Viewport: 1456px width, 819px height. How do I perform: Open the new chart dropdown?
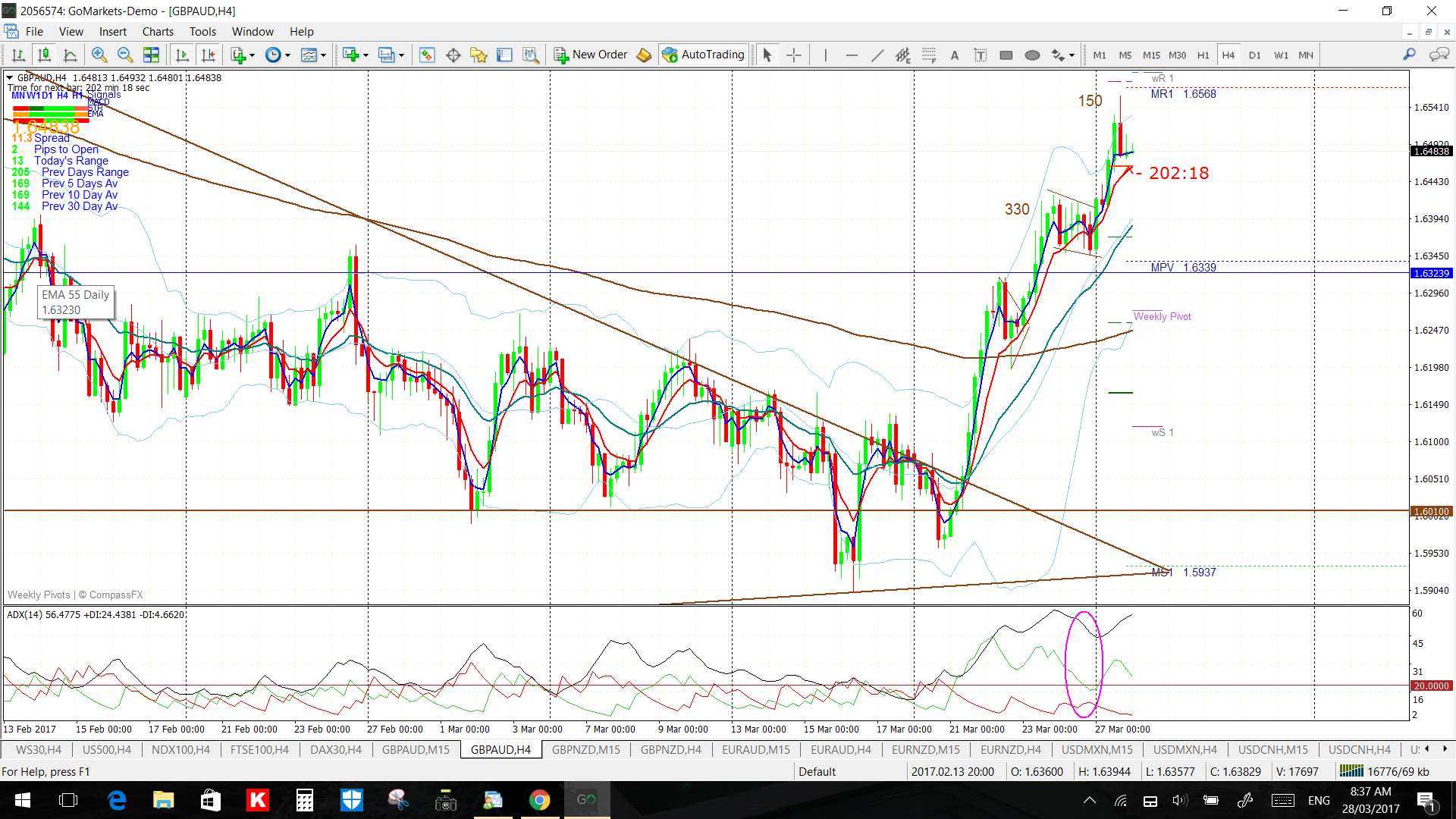[355, 55]
